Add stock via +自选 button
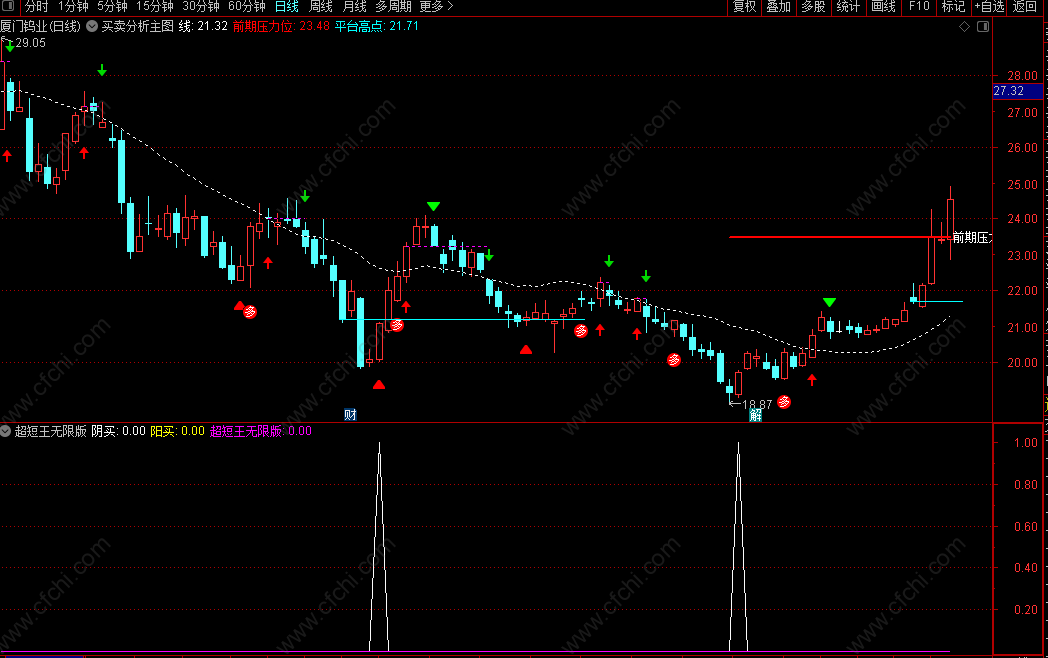This screenshot has width=1048, height=658. click(990, 7)
